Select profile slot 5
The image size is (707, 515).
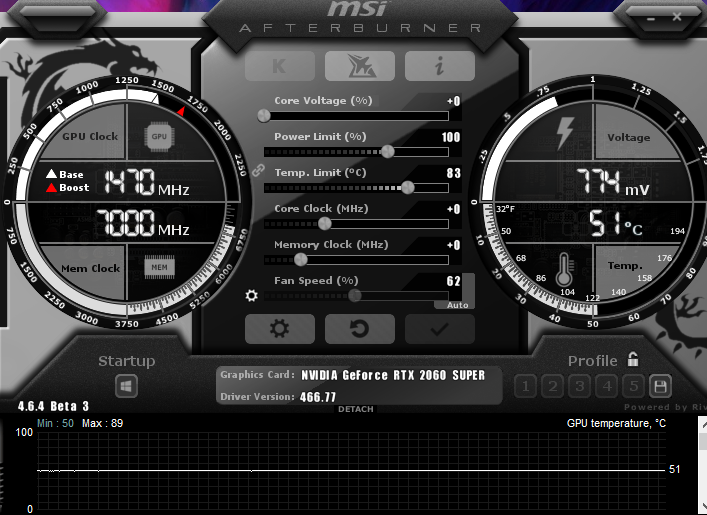pos(634,386)
